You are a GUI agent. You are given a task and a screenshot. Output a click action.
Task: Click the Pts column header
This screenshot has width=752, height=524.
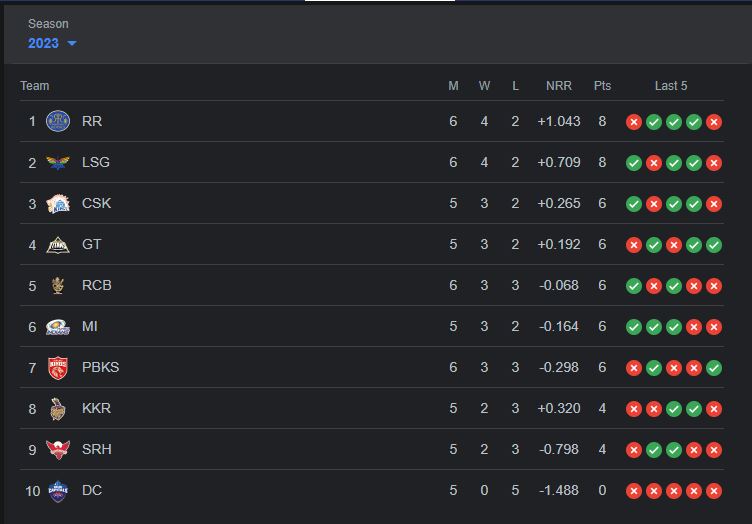click(602, 86)
